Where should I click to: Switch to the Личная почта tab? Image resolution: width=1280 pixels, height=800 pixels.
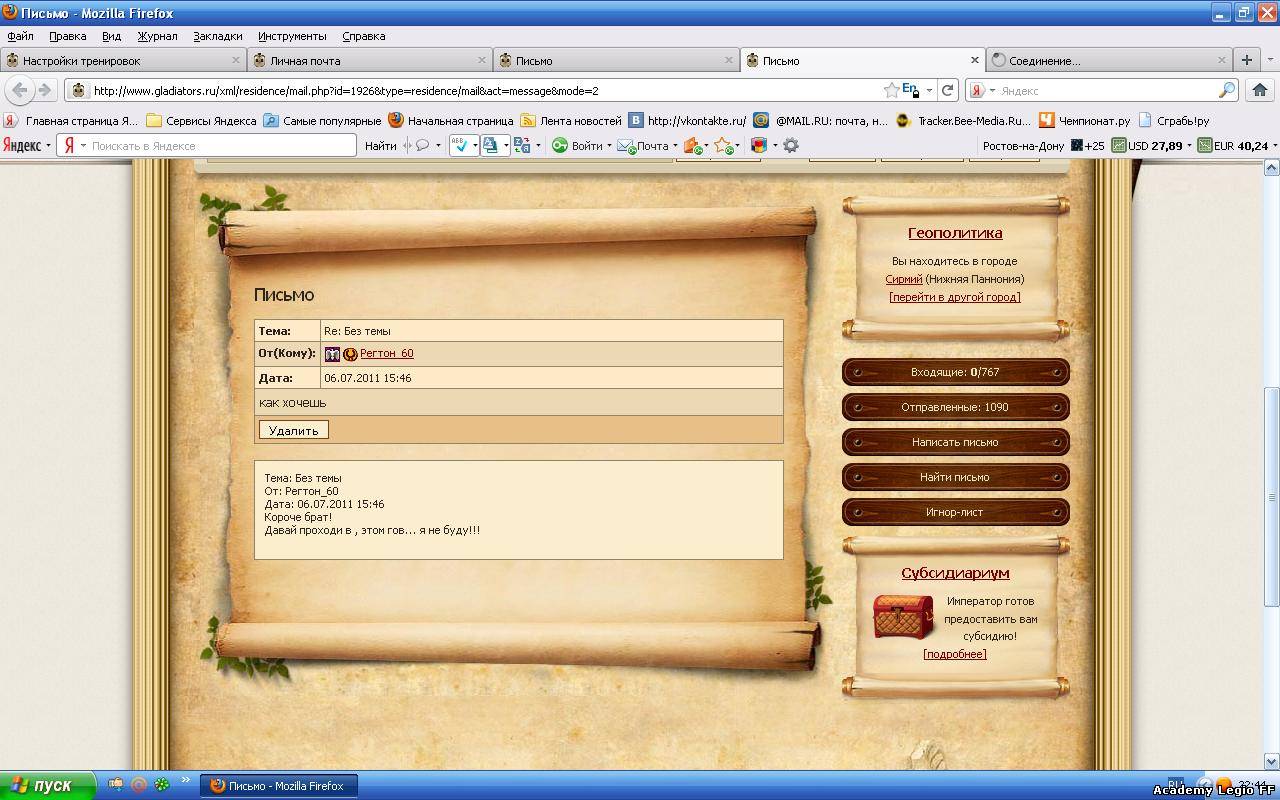(371, 60)
